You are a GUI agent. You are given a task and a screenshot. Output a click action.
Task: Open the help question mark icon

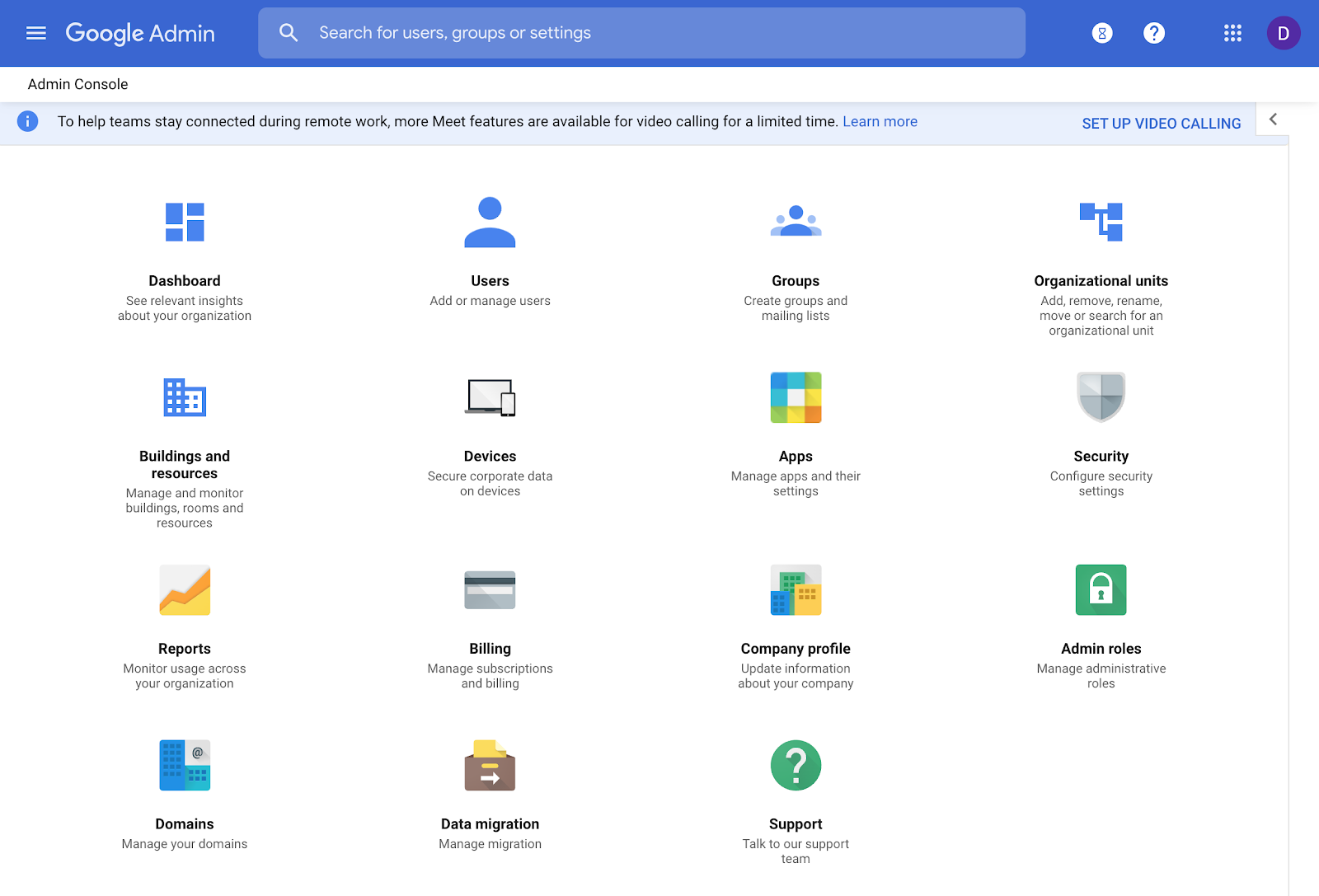(x=1154, y=33)
